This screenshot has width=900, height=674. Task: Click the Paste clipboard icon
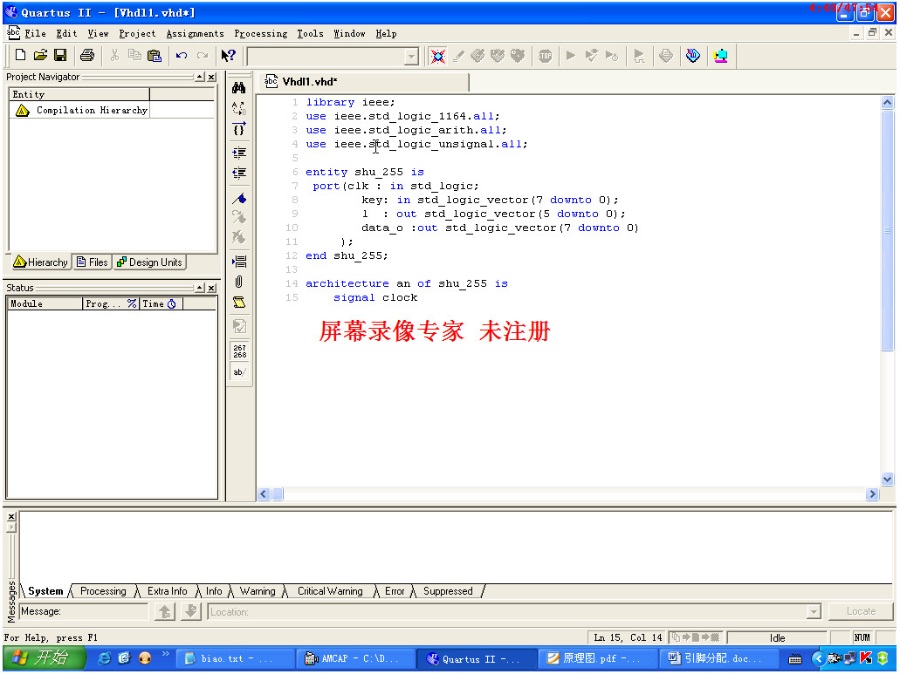154,55
